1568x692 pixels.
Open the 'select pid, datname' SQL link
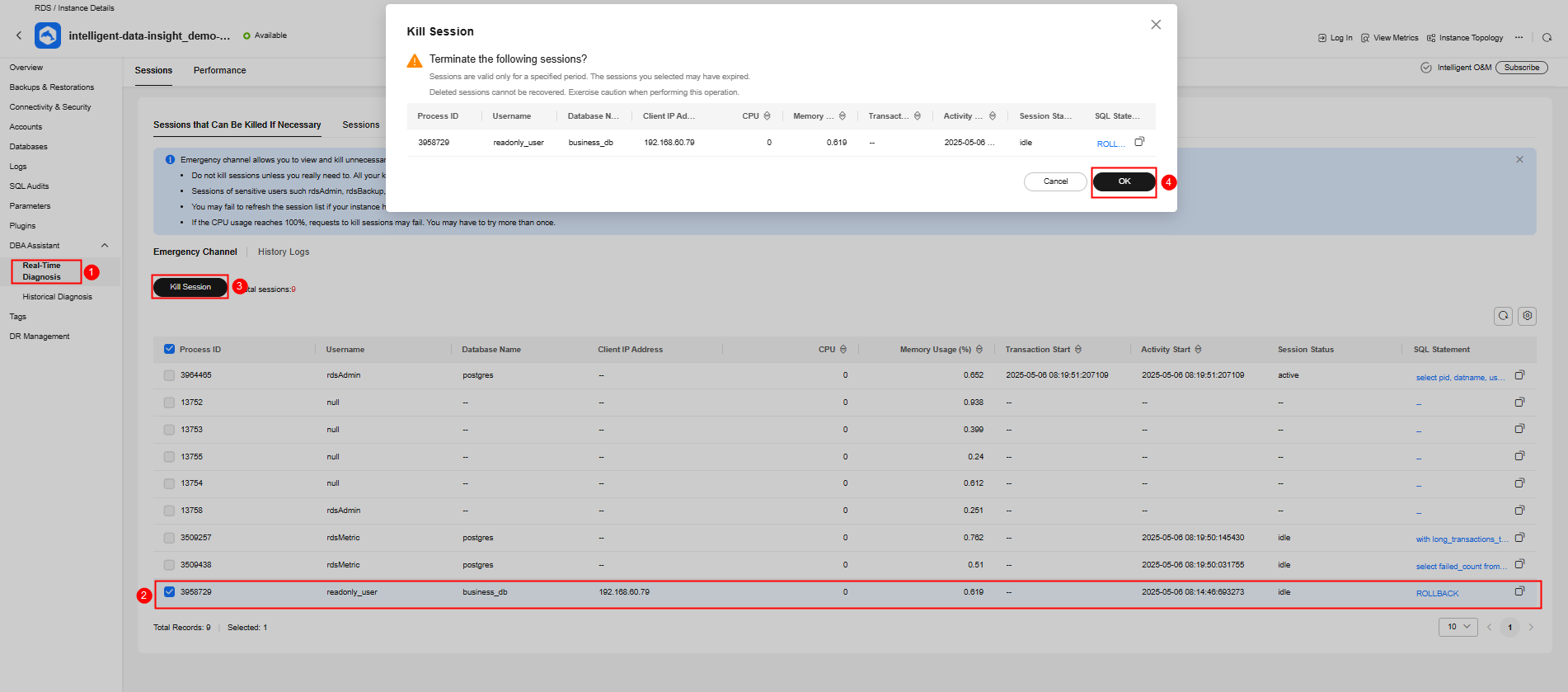pos(1460,377)
